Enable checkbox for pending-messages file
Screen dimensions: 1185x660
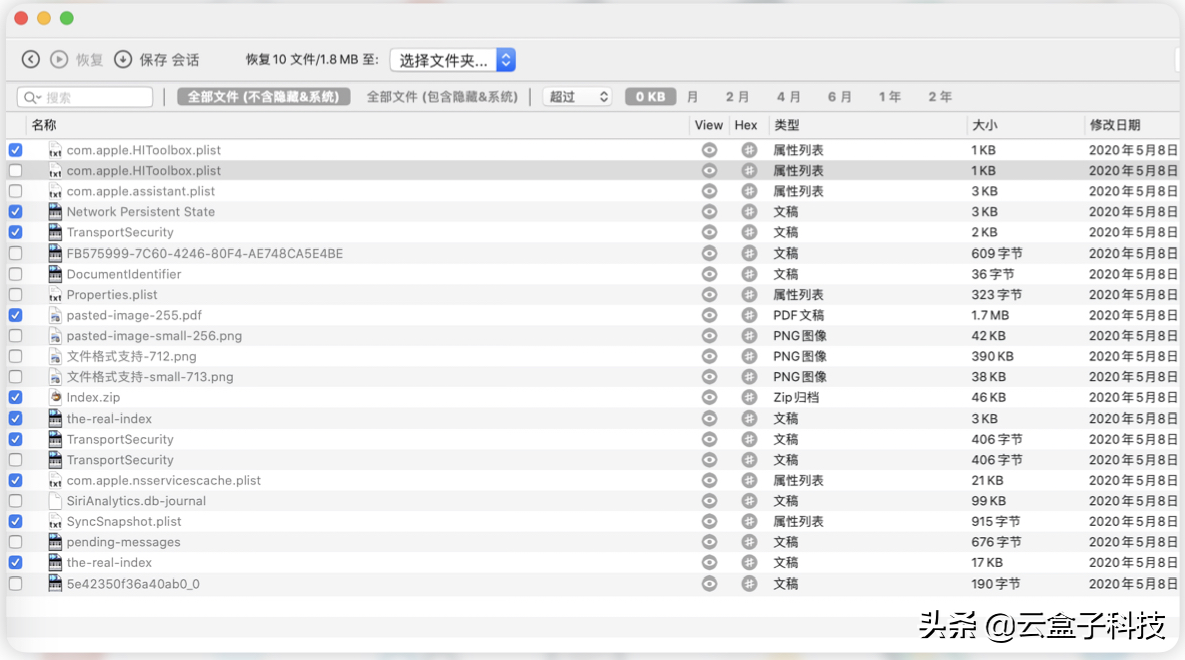(x=15, y=542)
